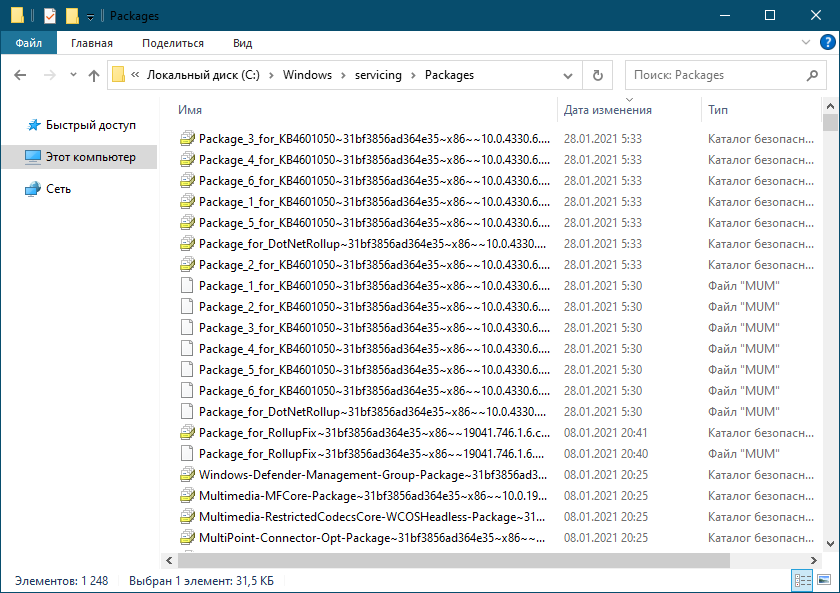Select Этот компьютер in the navigation pane
The image size is (840, 593).
[79, 157]
